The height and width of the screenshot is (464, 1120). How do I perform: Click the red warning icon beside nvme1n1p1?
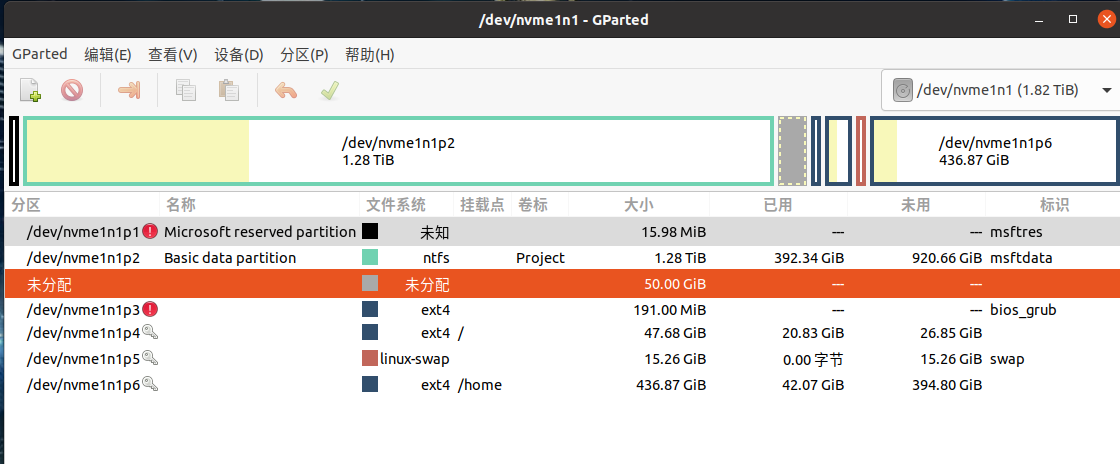150,232
